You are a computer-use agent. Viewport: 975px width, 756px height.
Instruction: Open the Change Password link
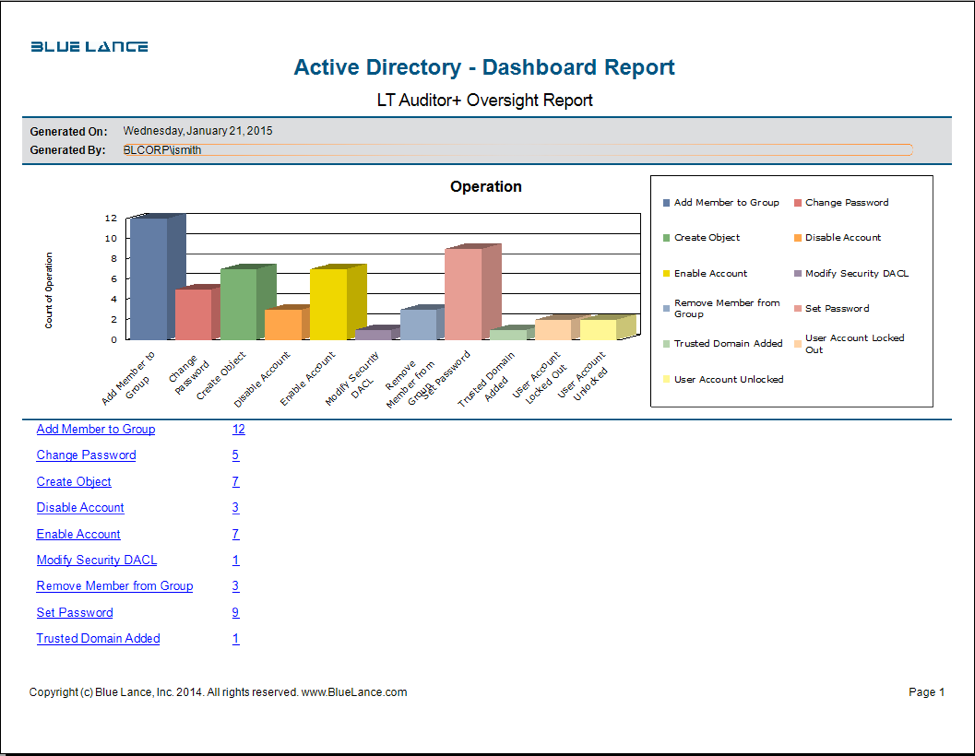click(x=86, y=455)
